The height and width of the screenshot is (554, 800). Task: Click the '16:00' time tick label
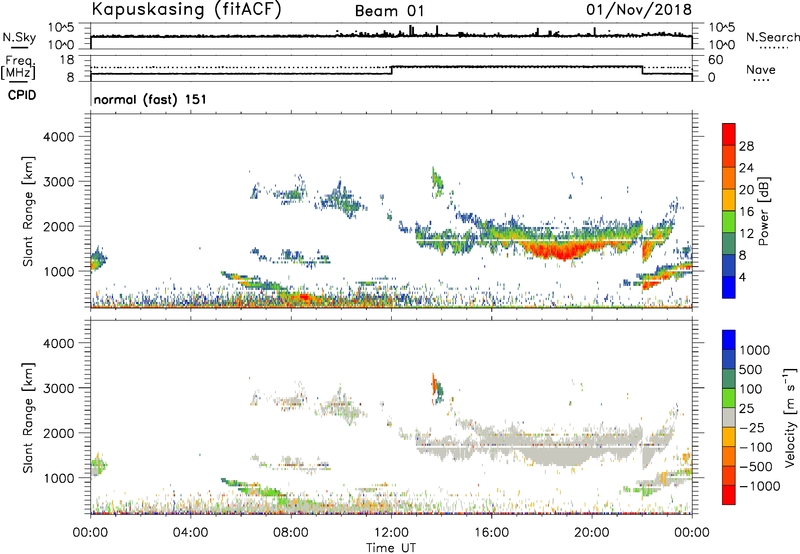click(491, 533)
